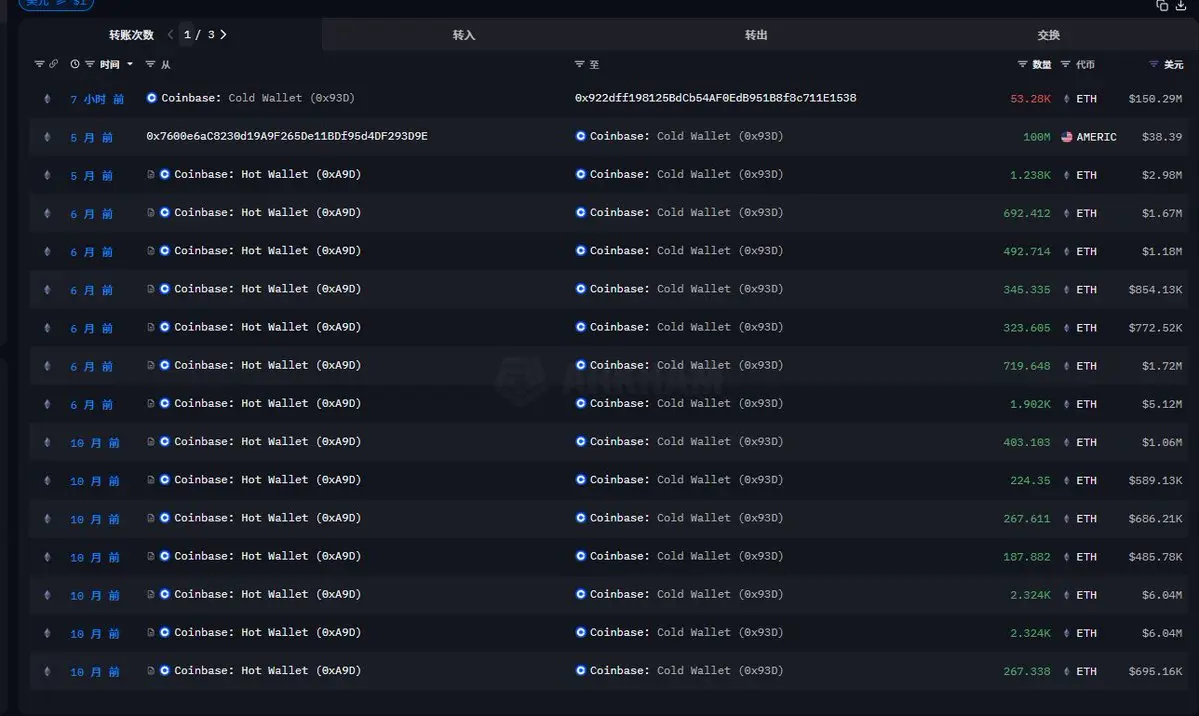Image resolution: width=1199 pixels, height=716 pixels.
Task: Open Coinbase Hot Wallet in the $485.78K row
Action: point(268,556)
